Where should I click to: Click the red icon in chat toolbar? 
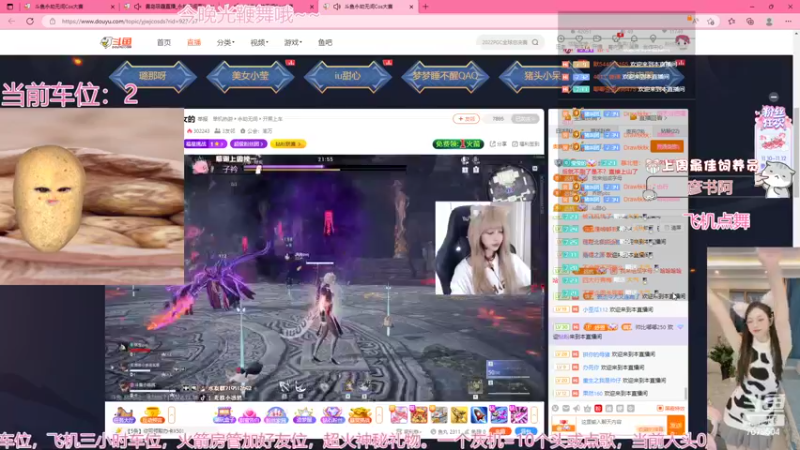coord(598,409)
